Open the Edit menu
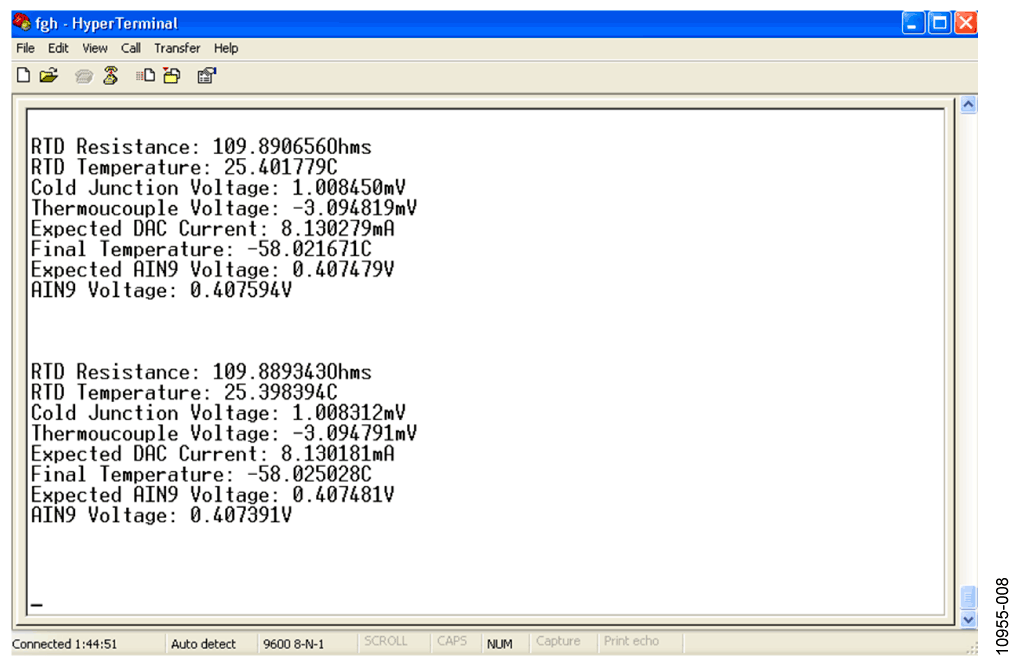 [x=58, y=48]
